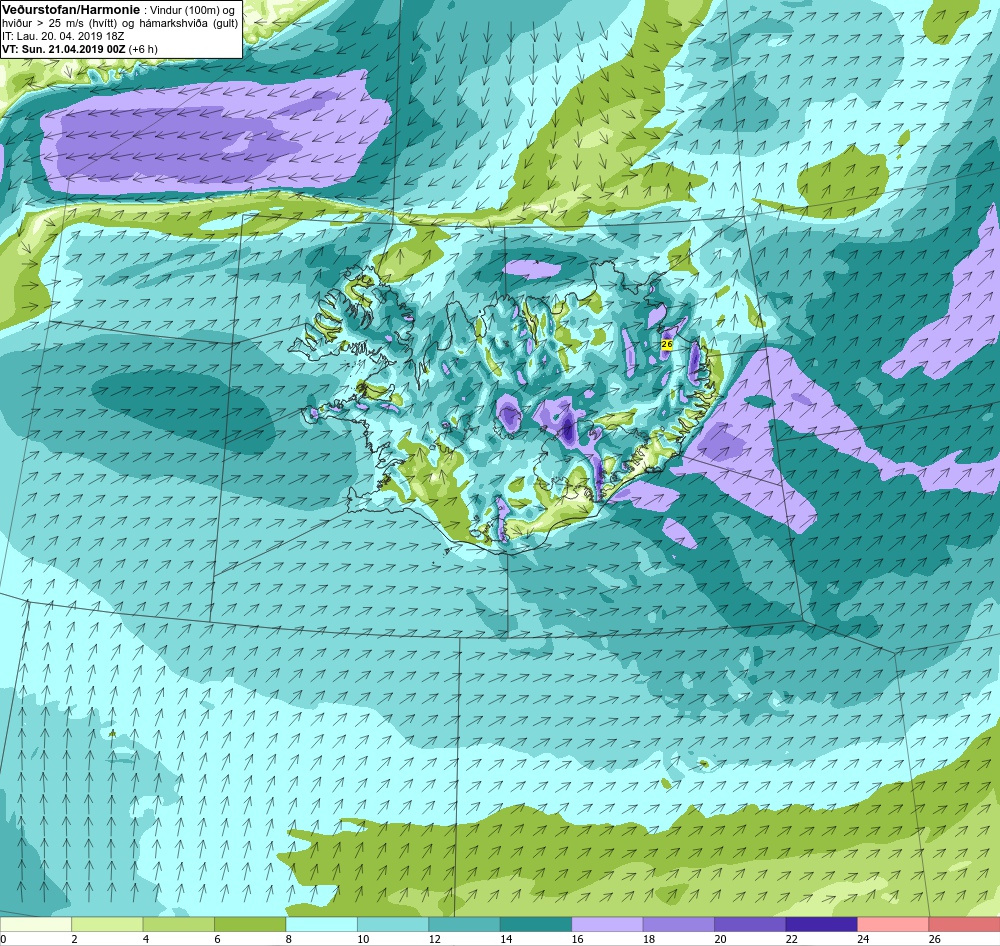Click the pale yellow 0–2 legend swatch
Screen dimensions: 1000x946
36,924
